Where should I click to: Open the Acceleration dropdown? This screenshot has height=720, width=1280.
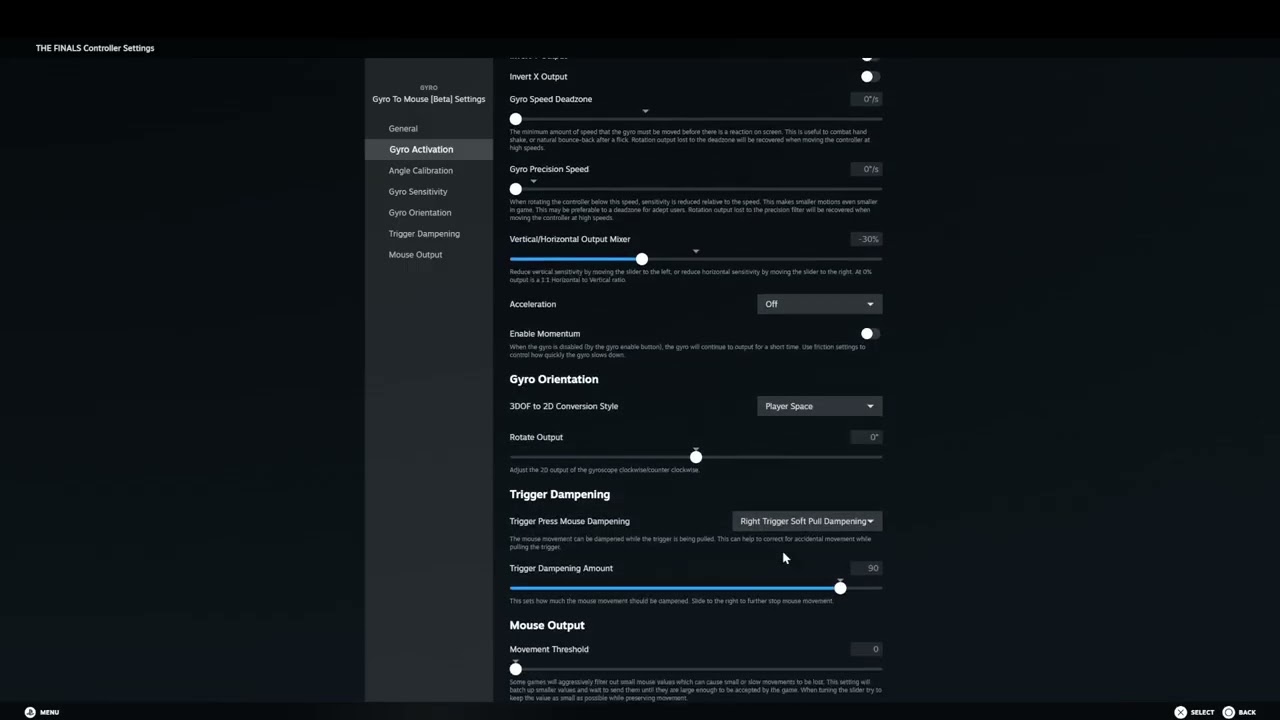819,304
